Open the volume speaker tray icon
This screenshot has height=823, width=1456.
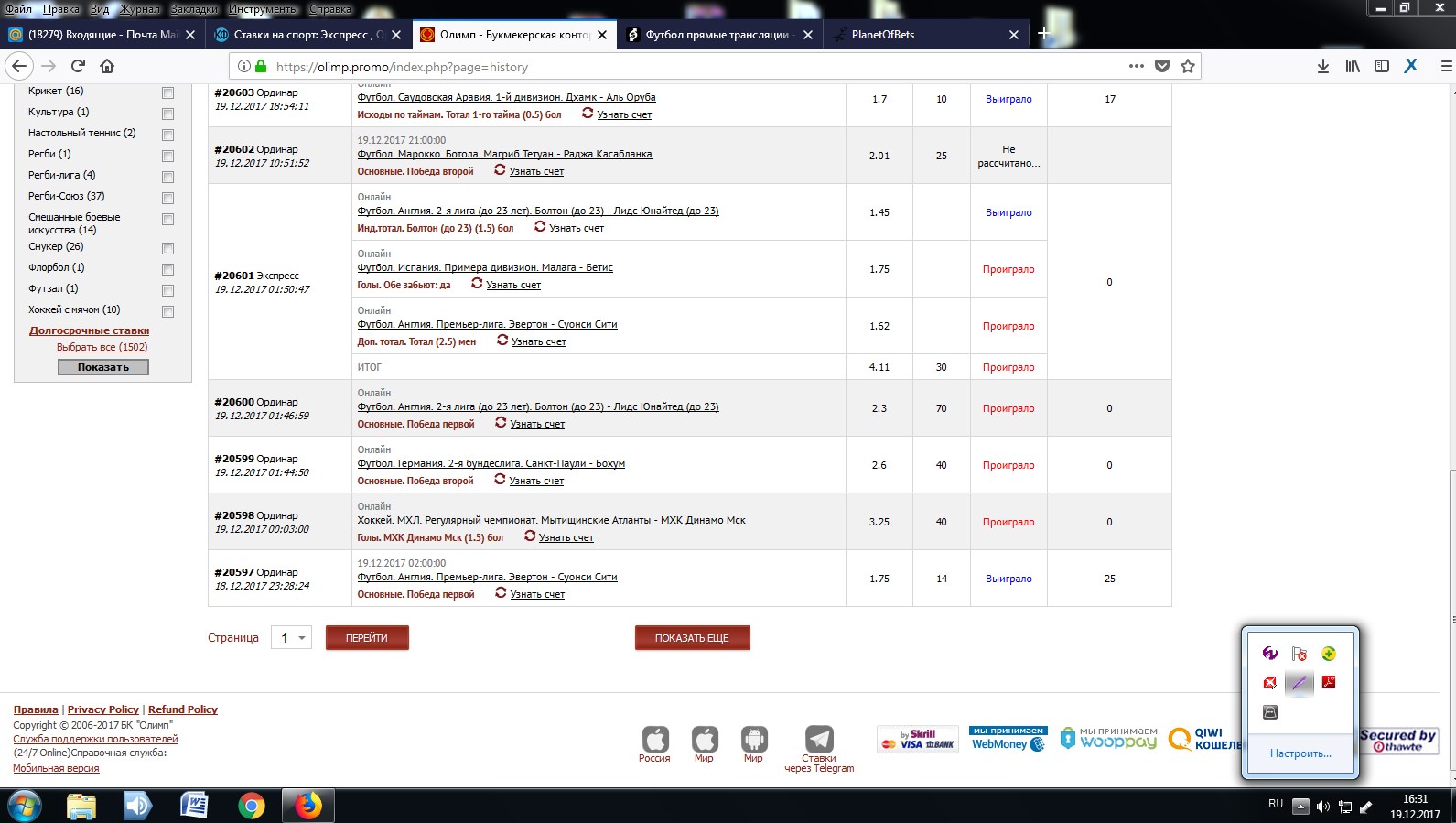click(x=1322, y=807)
